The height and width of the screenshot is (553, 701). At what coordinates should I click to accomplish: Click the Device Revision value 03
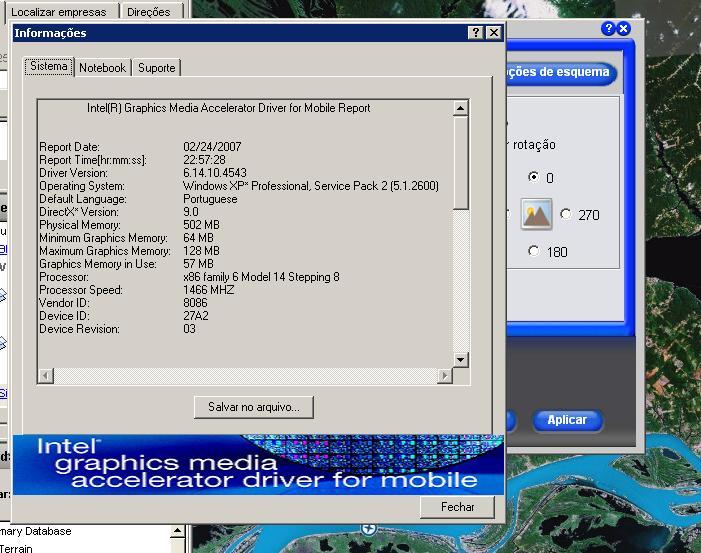pyautogui.click(x=190, y=329)
